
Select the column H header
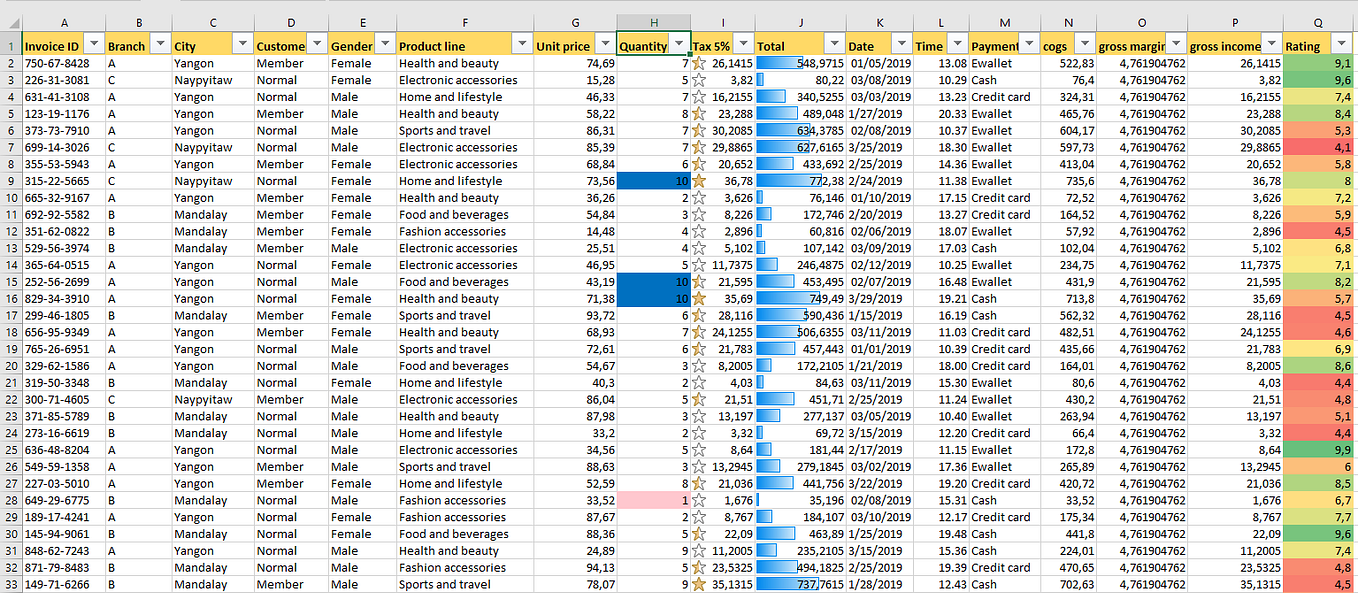click(654, 22)
